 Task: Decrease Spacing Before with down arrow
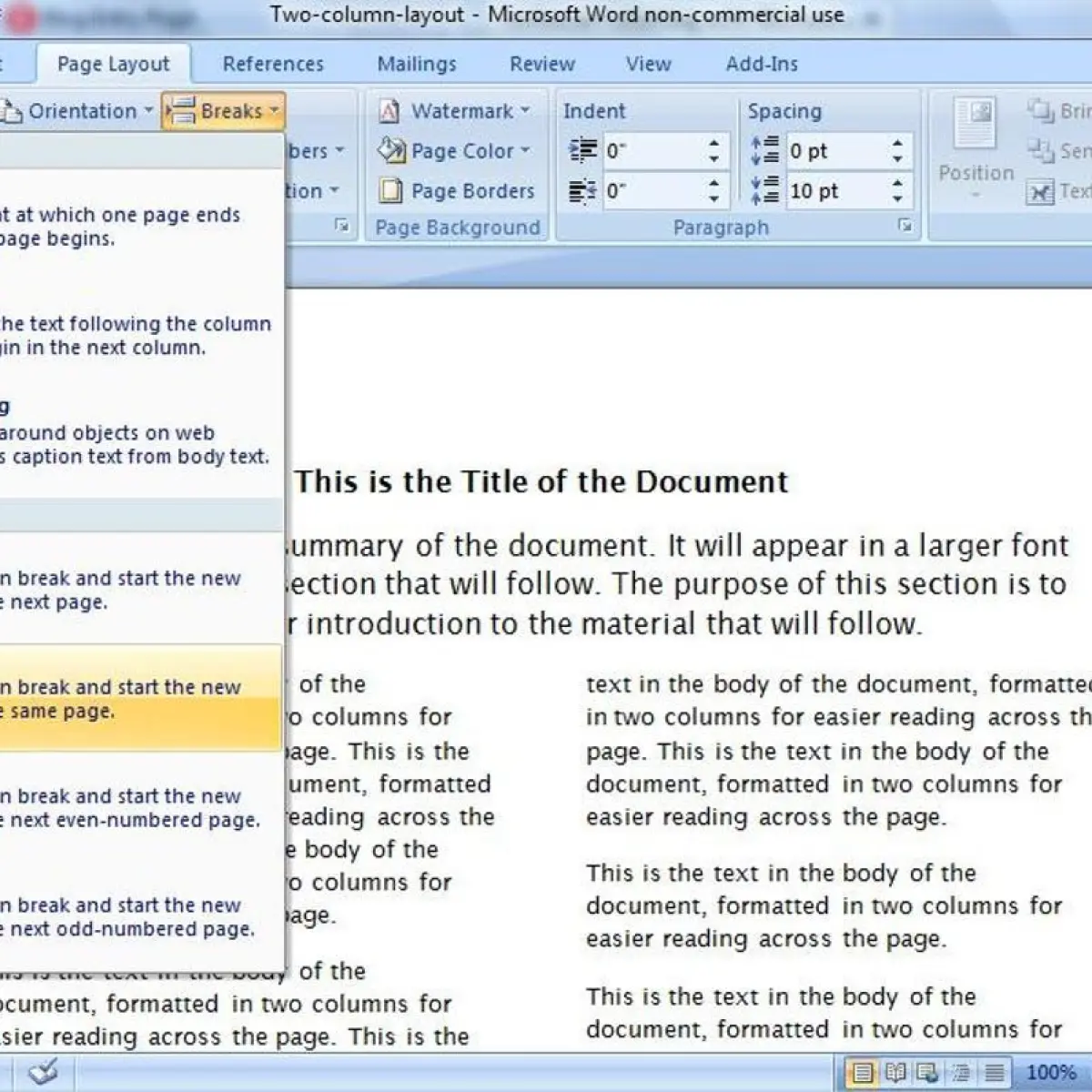click(x=897, y=159)
